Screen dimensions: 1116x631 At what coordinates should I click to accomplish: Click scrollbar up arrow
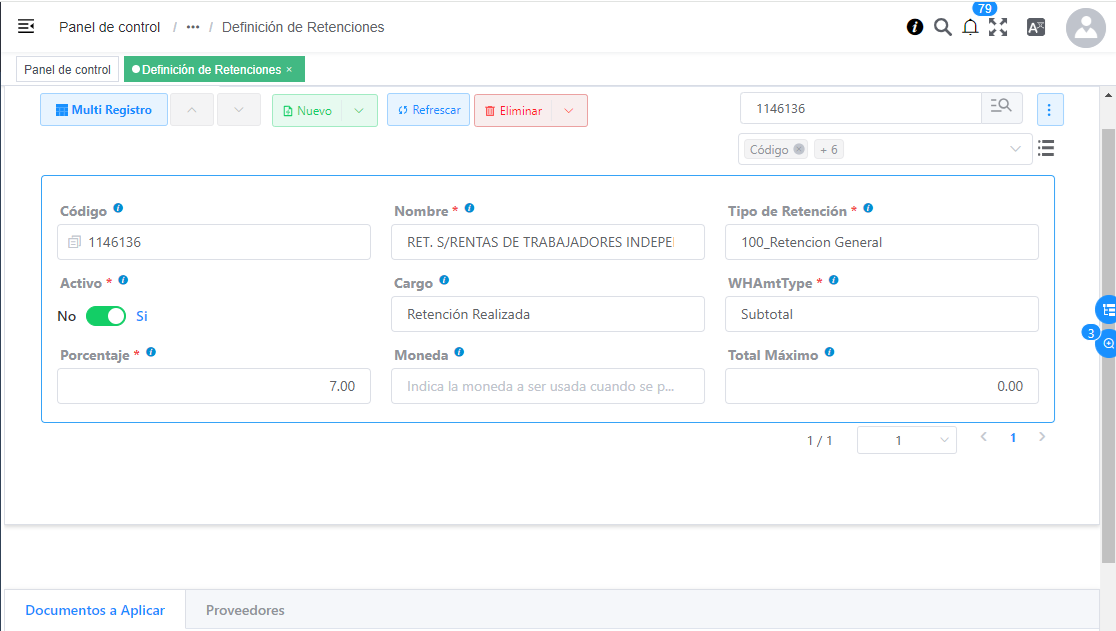pos(1108,95)
